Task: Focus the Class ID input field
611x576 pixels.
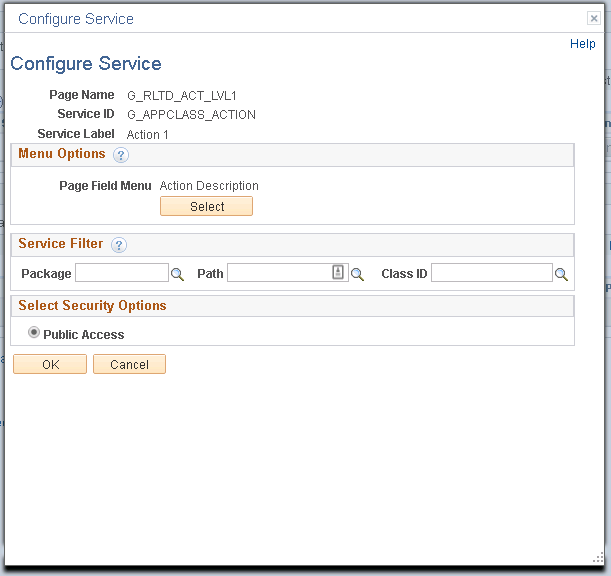Action: 491,274
